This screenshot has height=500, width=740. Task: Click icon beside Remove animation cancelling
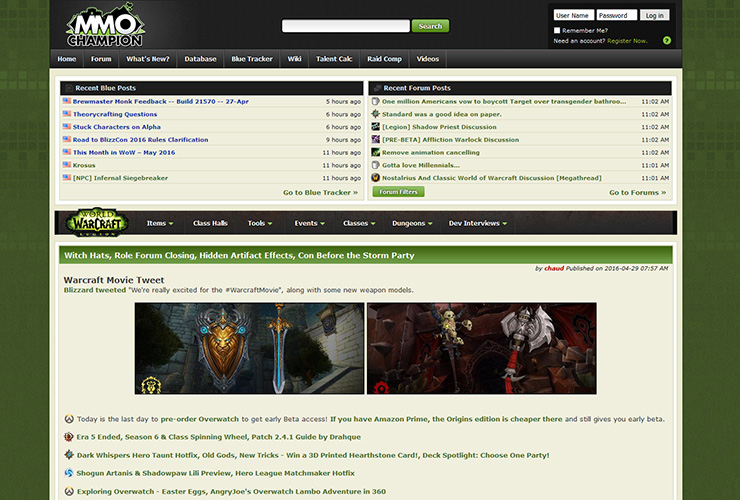coord(376,152)
